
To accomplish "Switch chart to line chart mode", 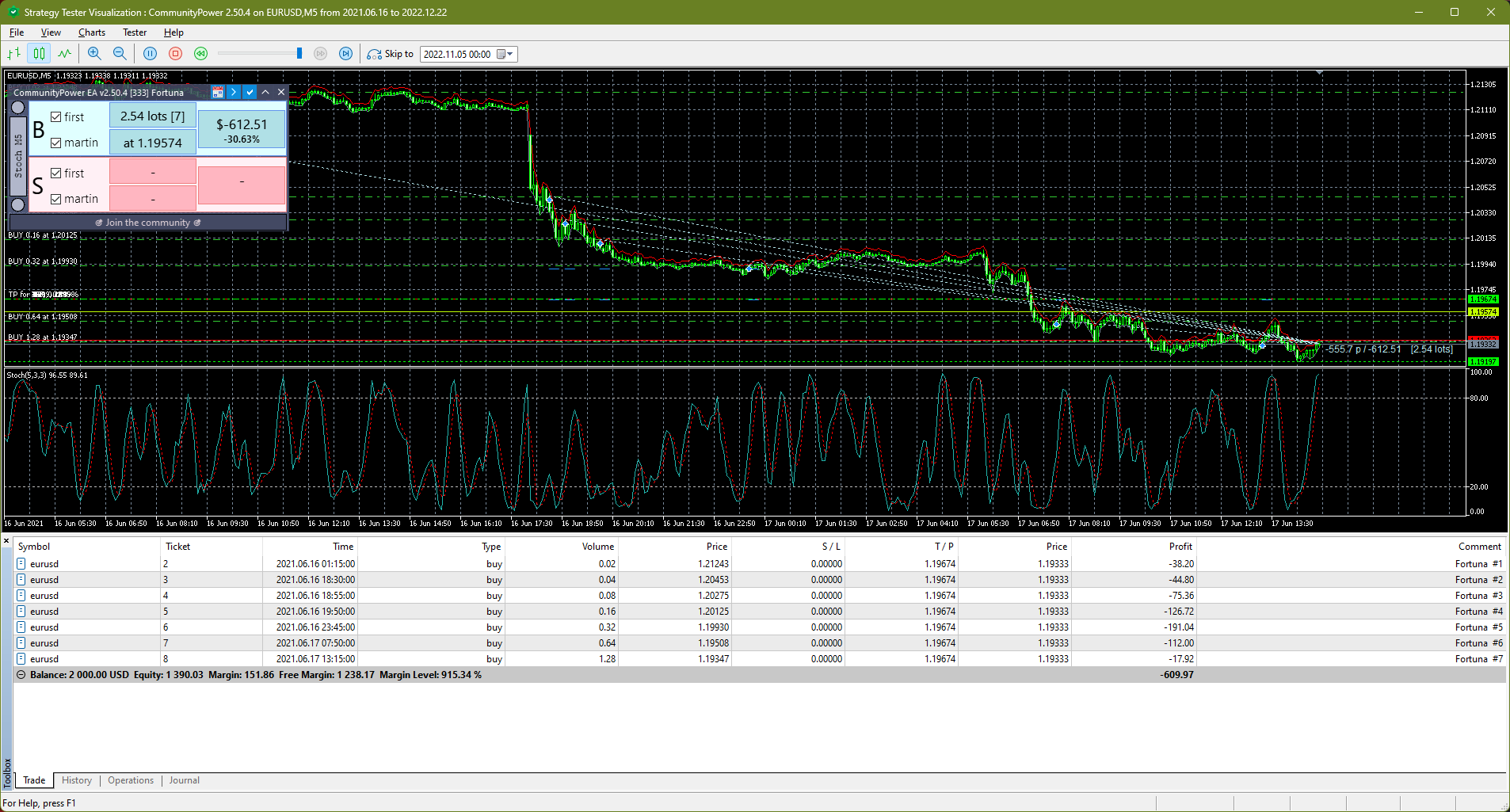I will point(64,54).
